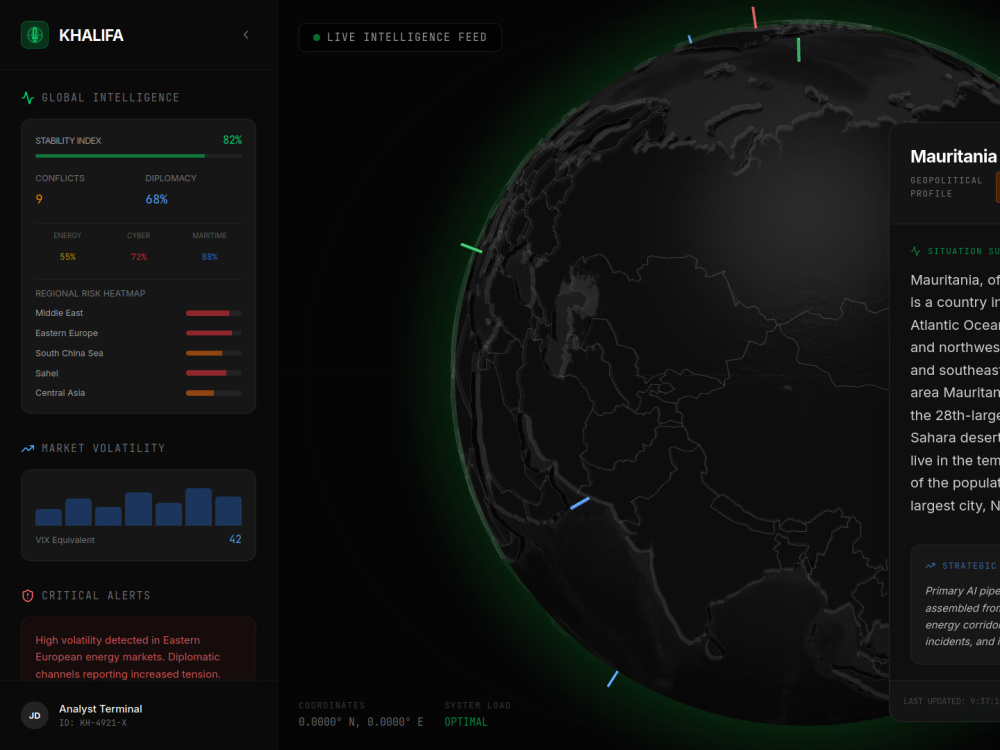This screenshot has height=750, width=1000.
Task: Click the Middle East risk bar
Action: coord(214,313)
